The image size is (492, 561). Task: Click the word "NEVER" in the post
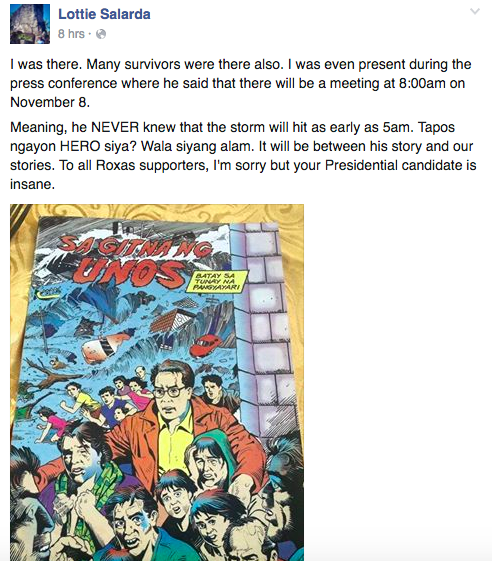[115, 127]
